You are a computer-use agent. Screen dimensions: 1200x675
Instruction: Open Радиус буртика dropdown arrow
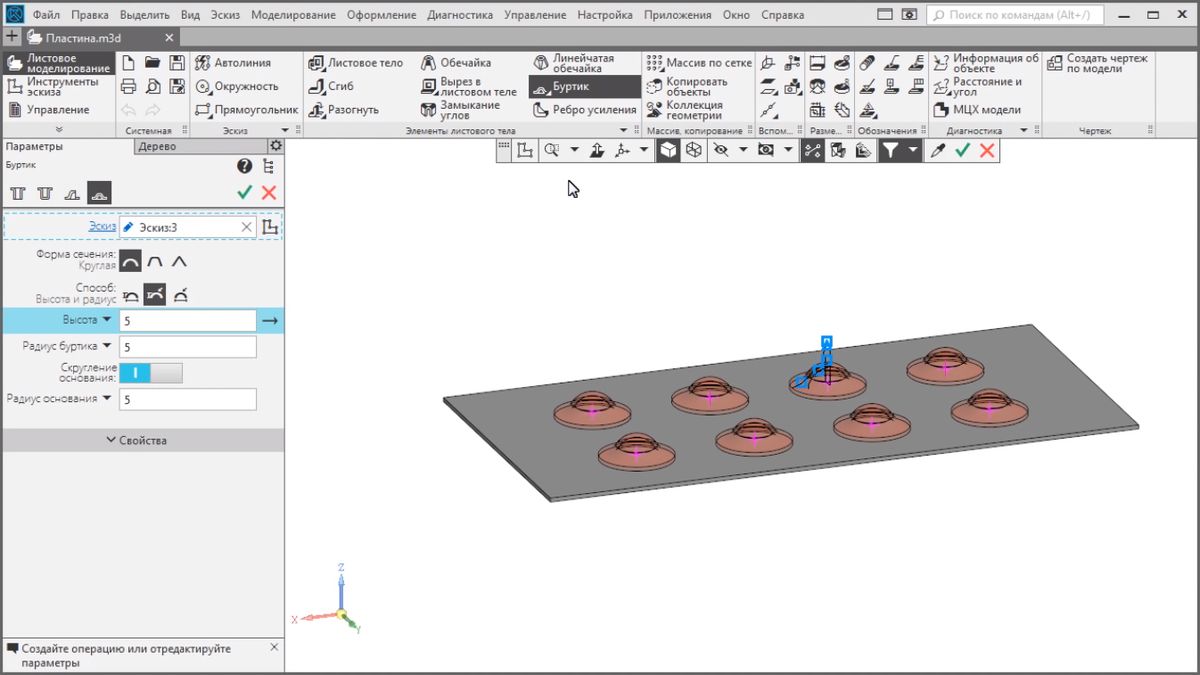107,346
